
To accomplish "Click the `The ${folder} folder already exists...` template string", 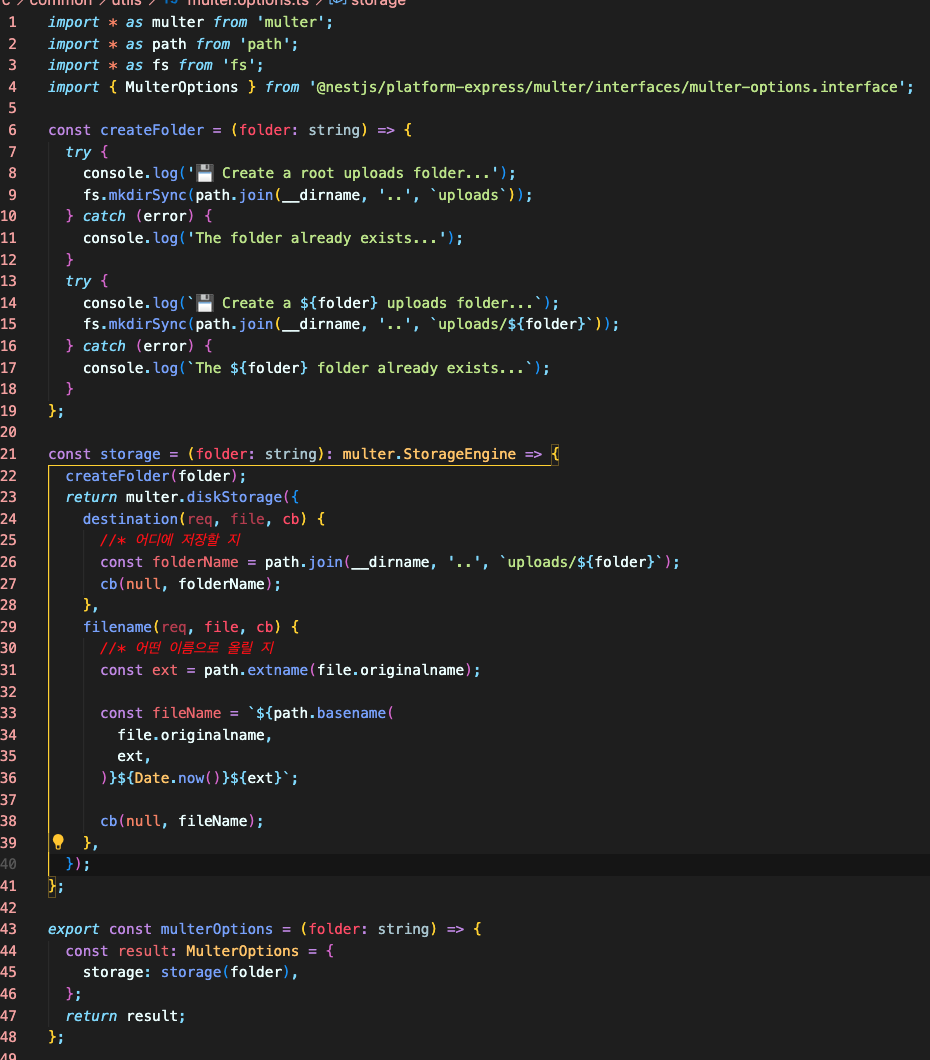I will pyautogui.click(x=360, y=368).
